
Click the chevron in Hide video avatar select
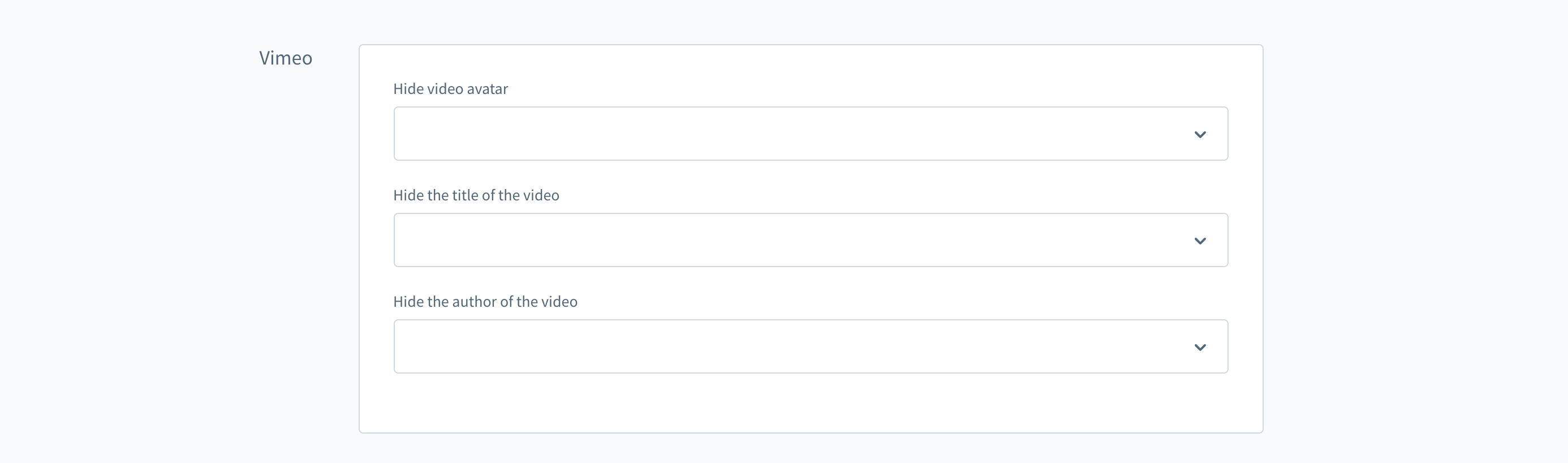tap(1200, 134)
